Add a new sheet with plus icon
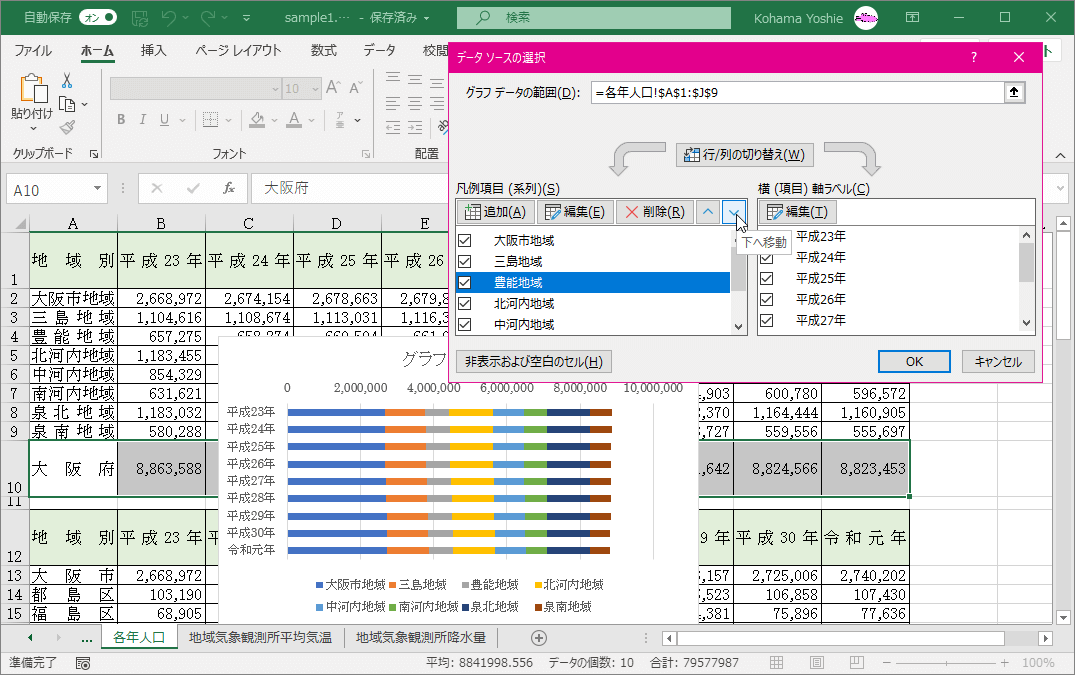 pyautogui.click(x=539, y=637)
